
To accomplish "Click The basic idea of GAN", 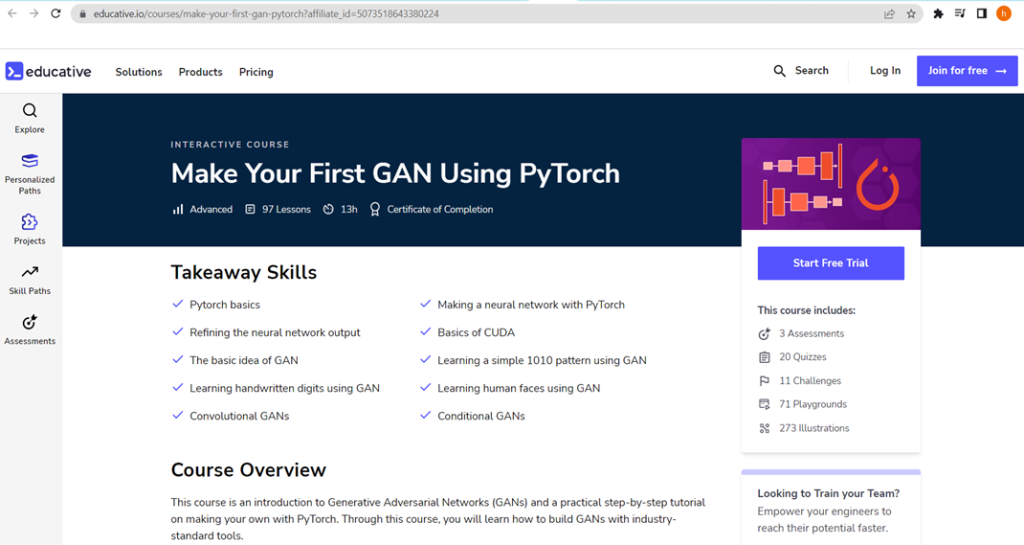I will click(x=244, y=360).
